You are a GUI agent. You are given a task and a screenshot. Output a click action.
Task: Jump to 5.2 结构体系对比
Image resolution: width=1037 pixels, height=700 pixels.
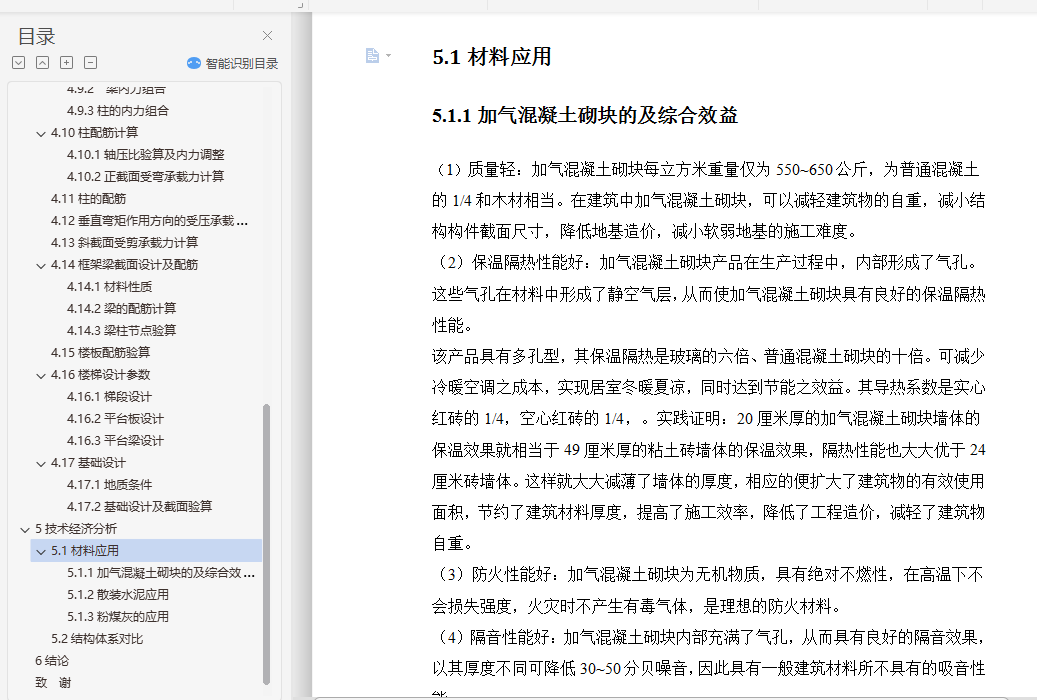click(x=97, y=638)
